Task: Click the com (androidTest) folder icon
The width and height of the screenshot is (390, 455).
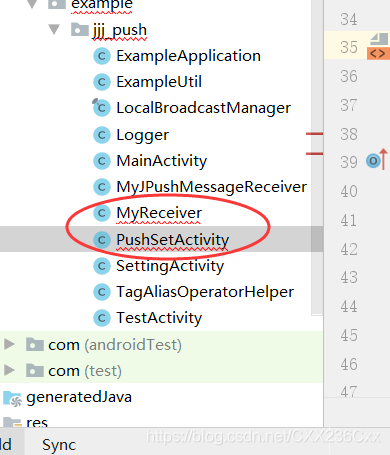Action: point(35,345)
